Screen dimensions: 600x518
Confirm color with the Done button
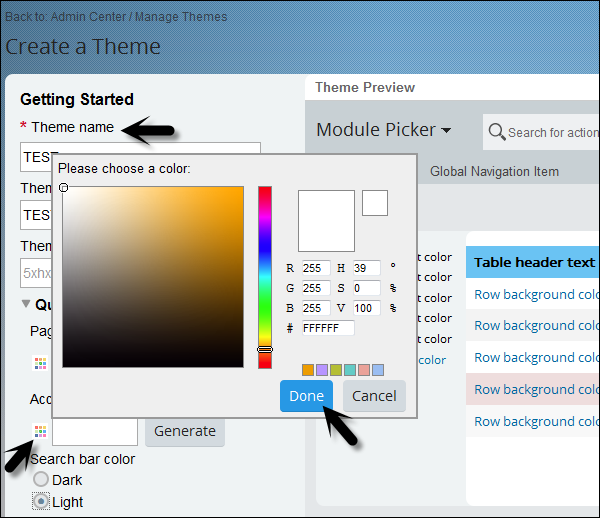[x=306, y=395]
